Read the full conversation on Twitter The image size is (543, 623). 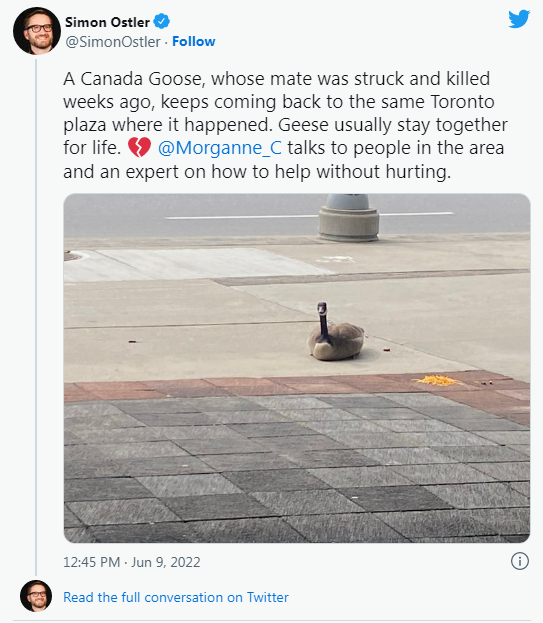tap(176, 597)
